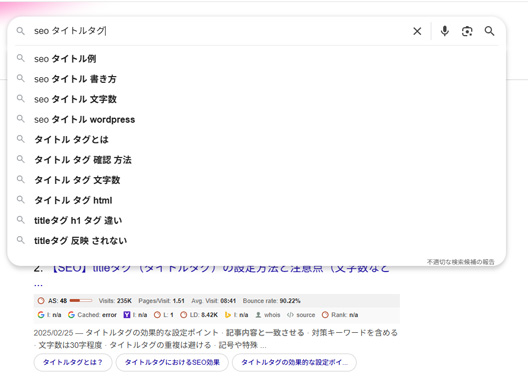528x381 pixels.
Task: Check Google index icon in SEO bar
Action: click(x=41, y=315)
